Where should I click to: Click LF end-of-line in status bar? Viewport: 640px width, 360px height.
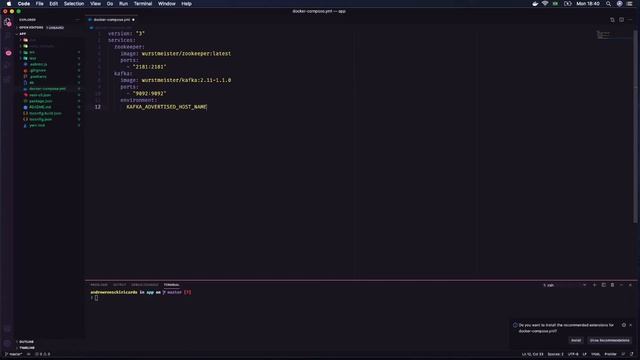(x=584, y=354)
